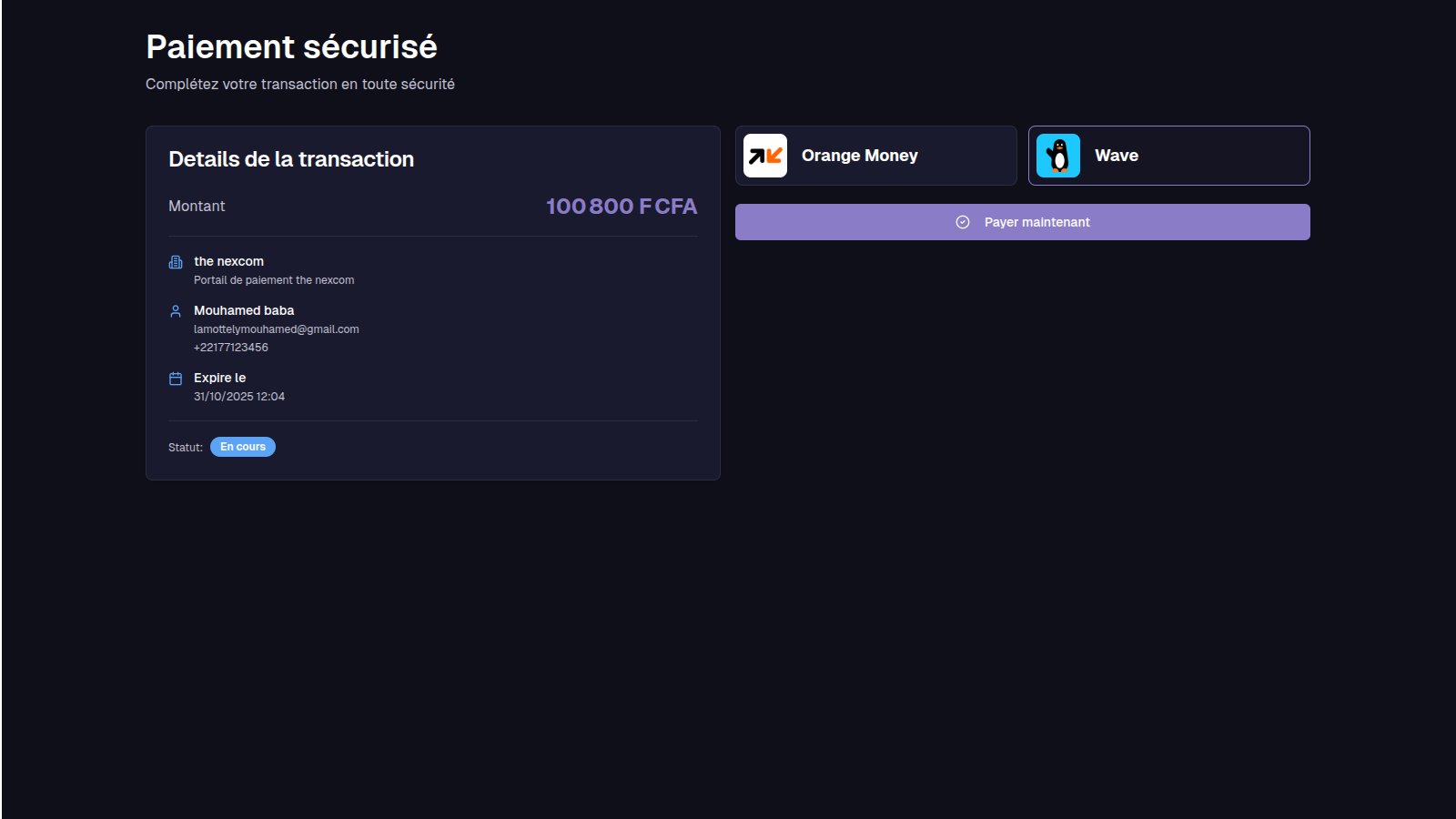Click the Details de la transaction heading

tap(291, 159)
